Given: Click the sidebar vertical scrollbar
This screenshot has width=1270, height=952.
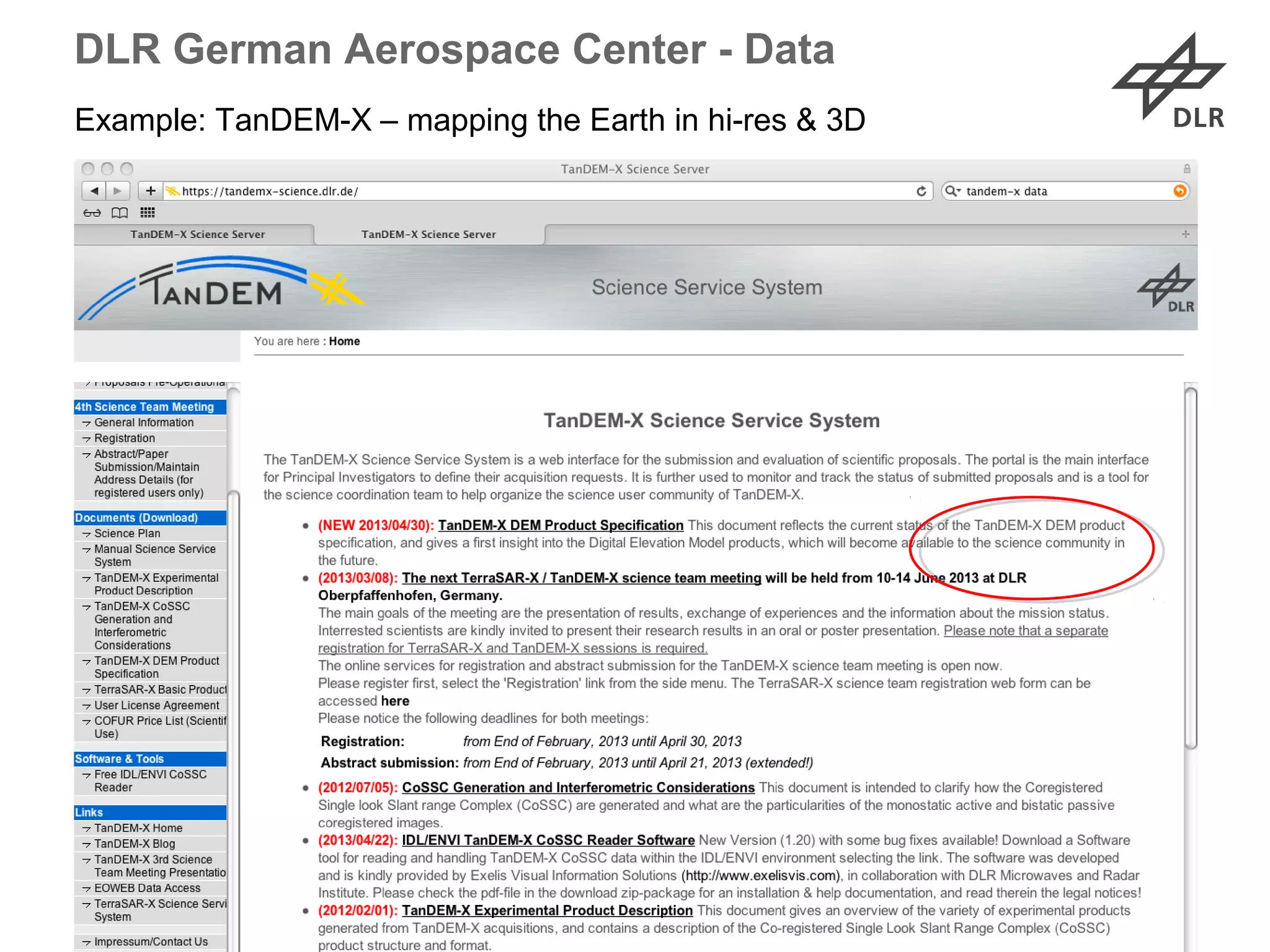Looking at the screenshot, I should pyautogui.click(x=234, y=666).
